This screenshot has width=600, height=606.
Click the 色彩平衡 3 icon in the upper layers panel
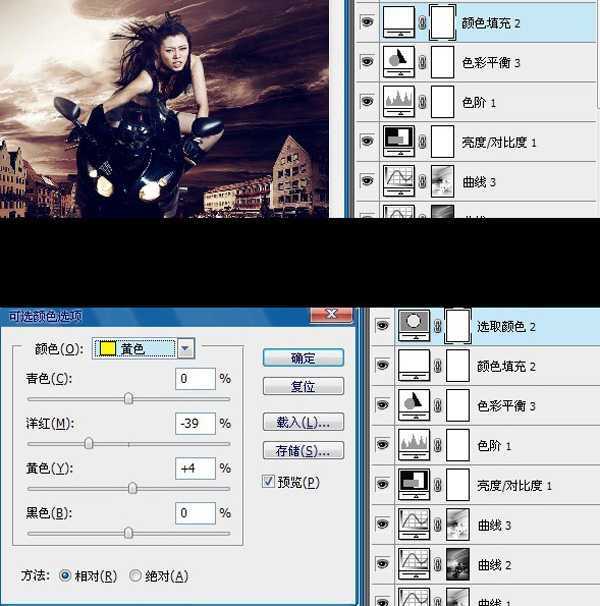pyautogui.click(x=400, y=62)
